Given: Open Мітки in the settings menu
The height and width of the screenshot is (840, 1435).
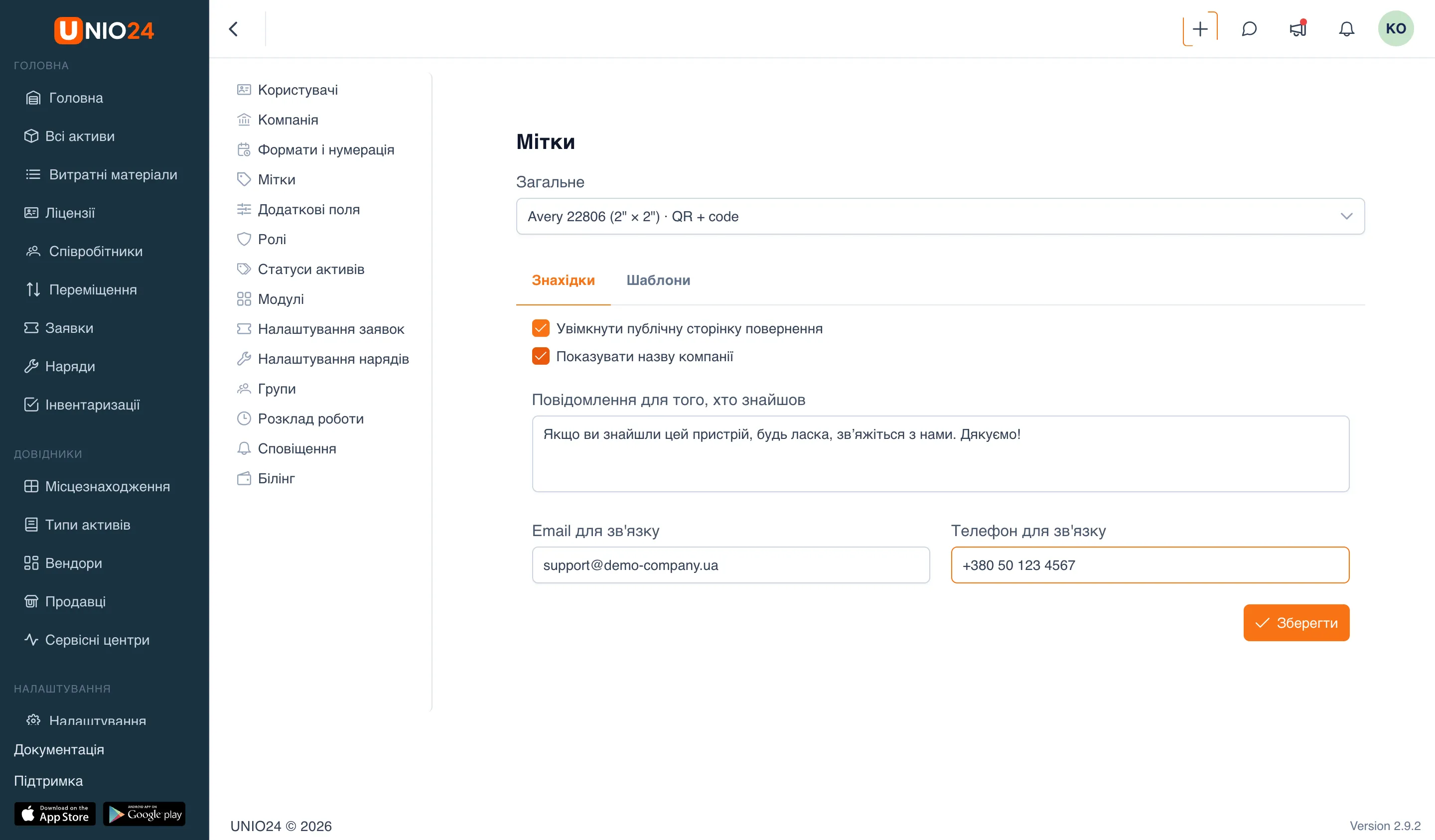Looking at the screenshot, I should pos(276,179).
